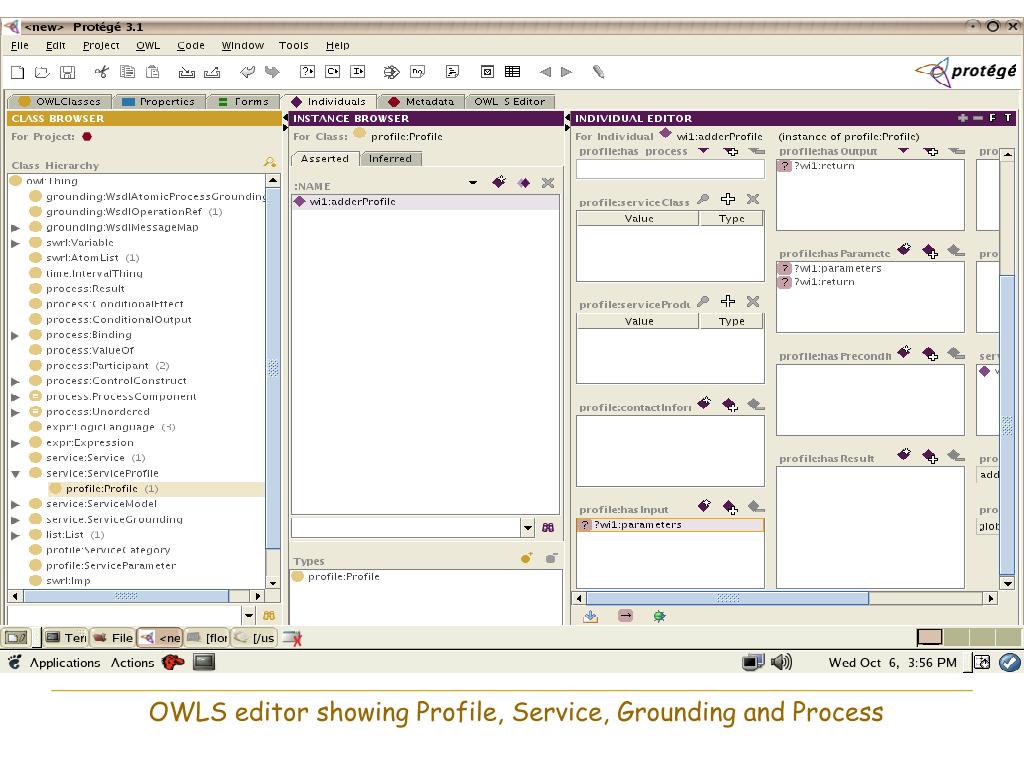Expand the list:List tree node
The image size is (1024, 768).
15,535
